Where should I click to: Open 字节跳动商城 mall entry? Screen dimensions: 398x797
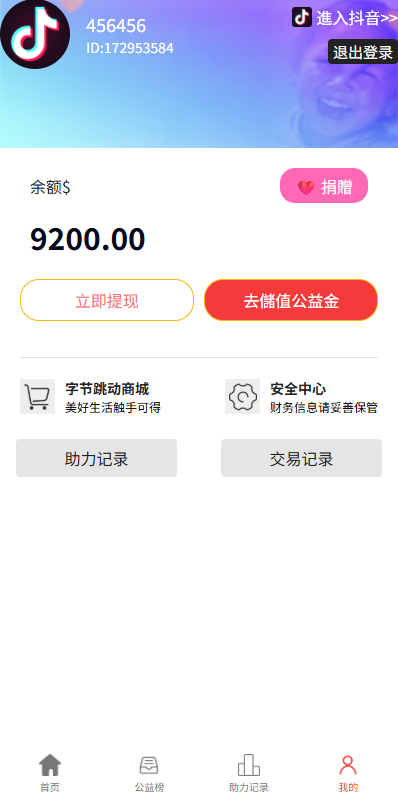pos(107,389)
